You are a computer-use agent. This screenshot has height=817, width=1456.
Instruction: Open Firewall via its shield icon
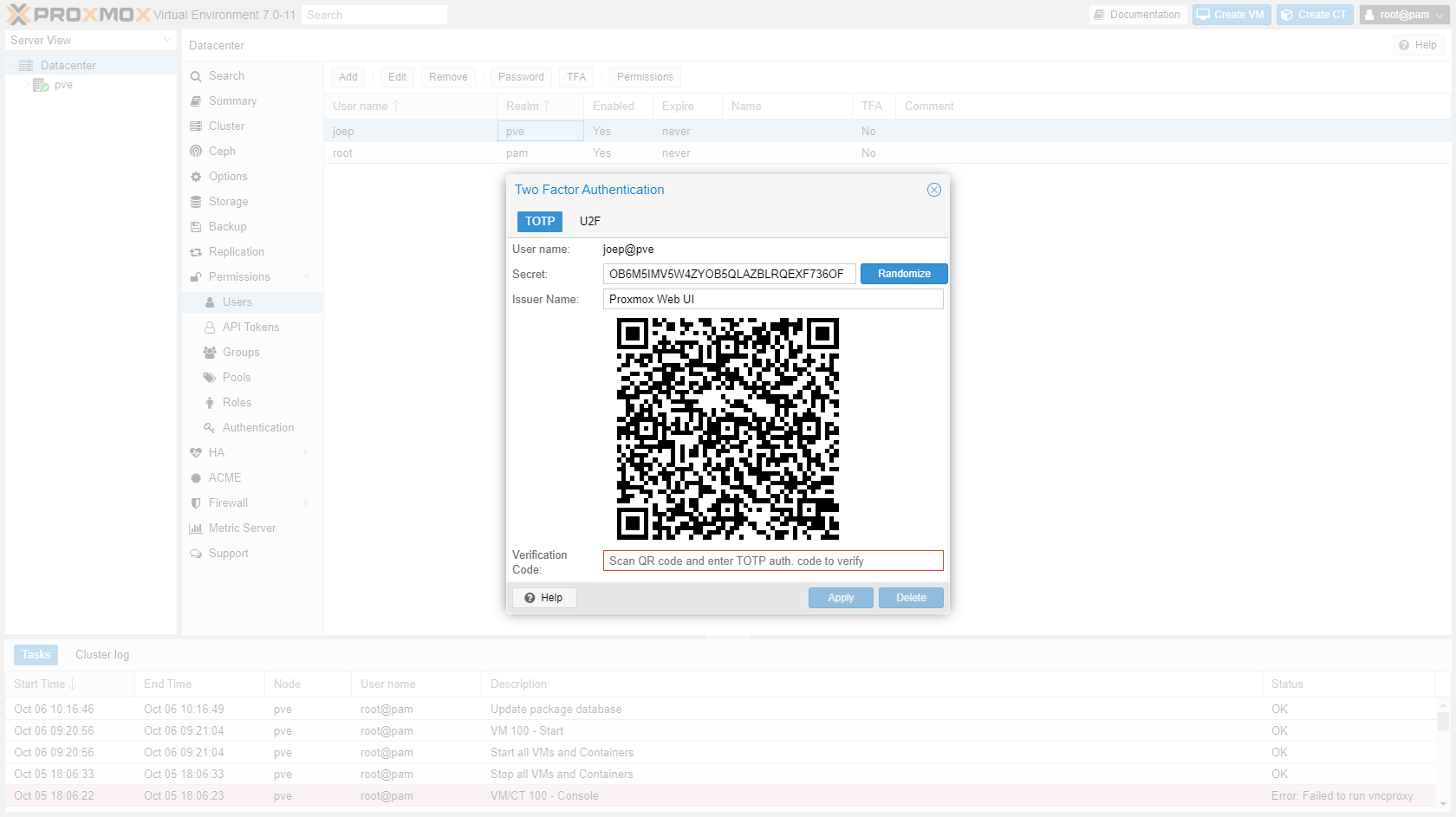[196, 503]
